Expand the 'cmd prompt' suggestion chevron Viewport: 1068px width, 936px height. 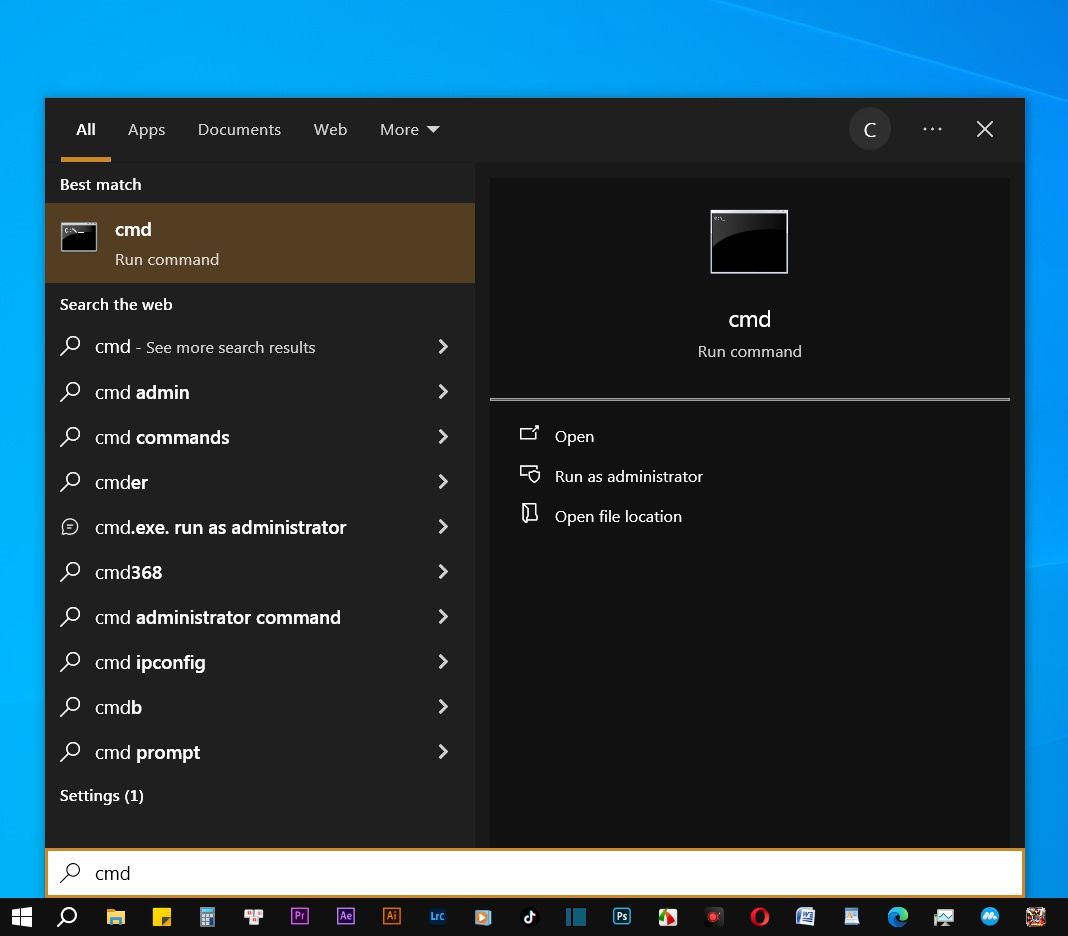click(x=443, y=751)
